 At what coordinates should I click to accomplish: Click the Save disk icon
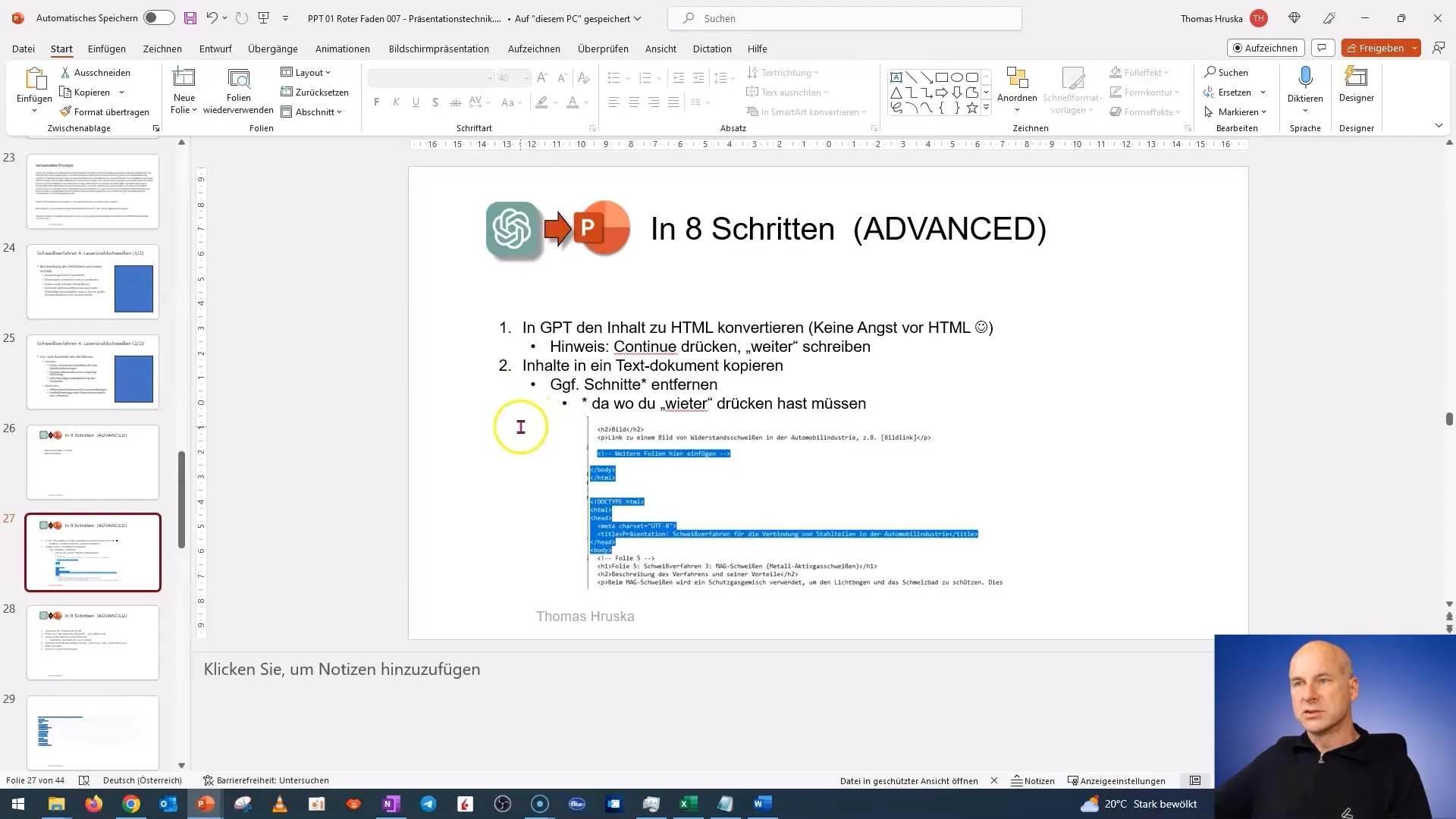point(190,17)
